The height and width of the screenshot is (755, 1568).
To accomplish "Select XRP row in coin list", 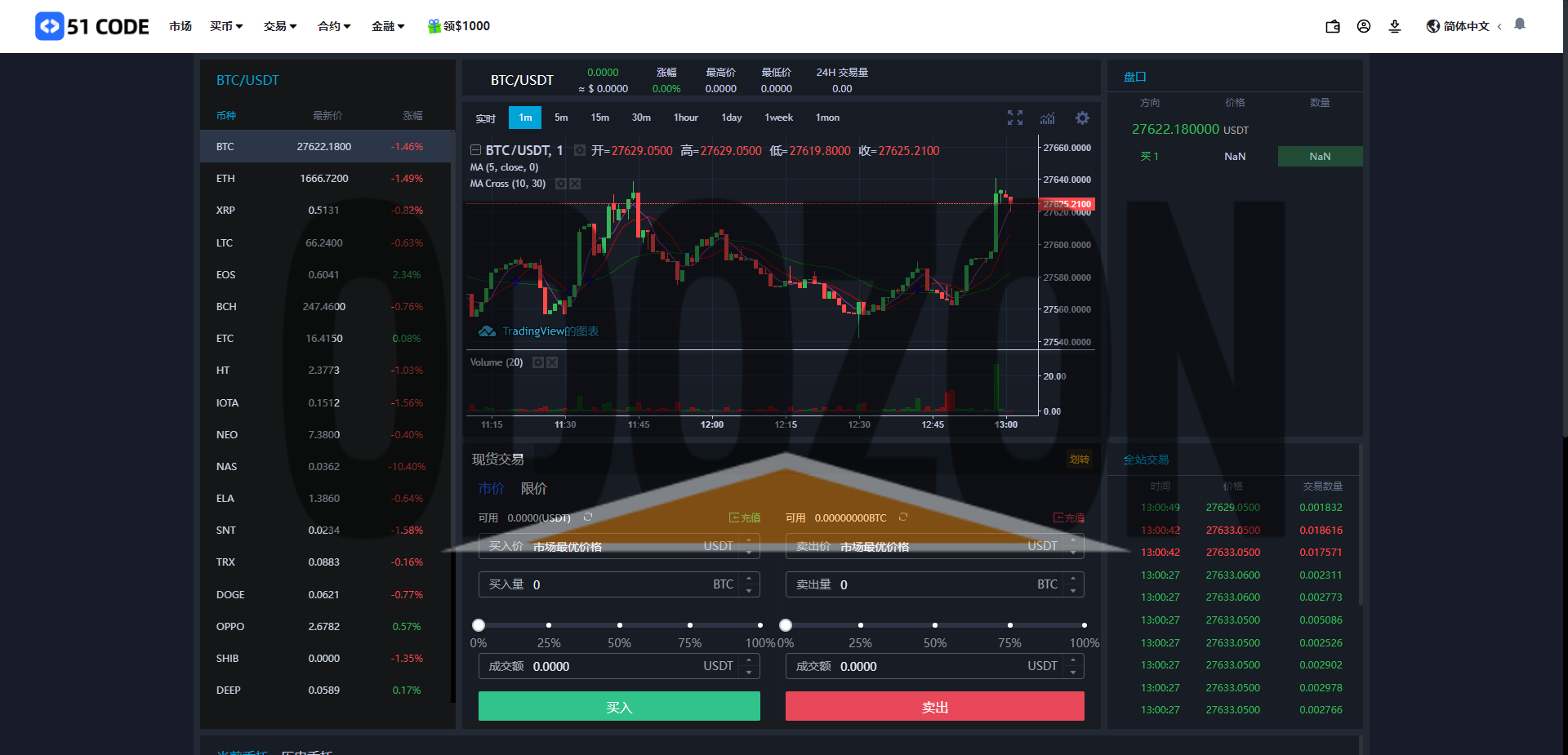I will pos(326,210).
